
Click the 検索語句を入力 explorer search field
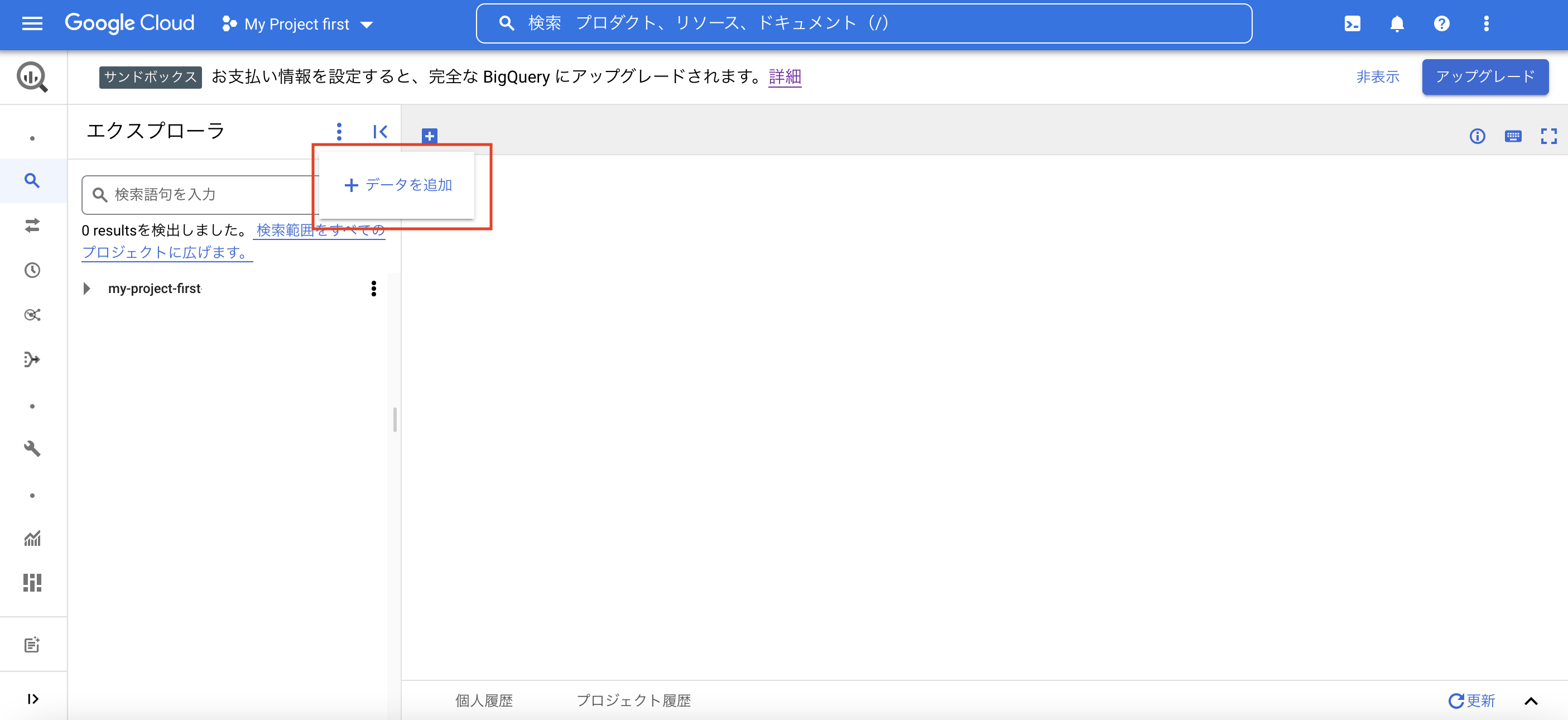(x=201, y=195)
